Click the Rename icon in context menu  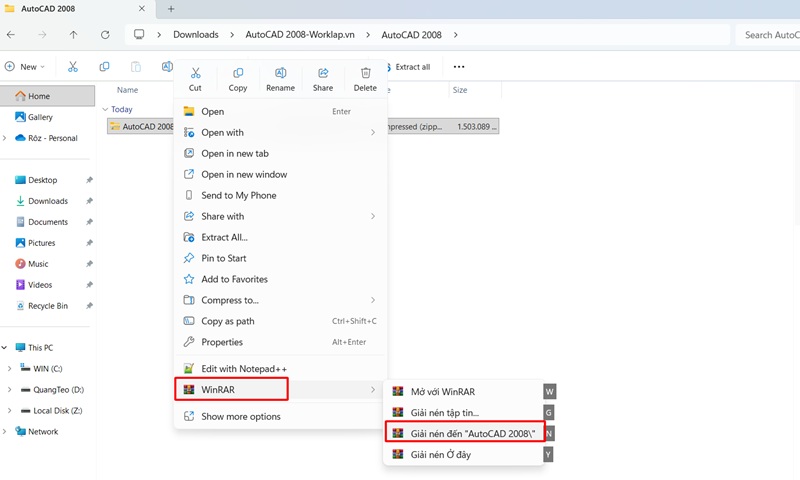281,73
